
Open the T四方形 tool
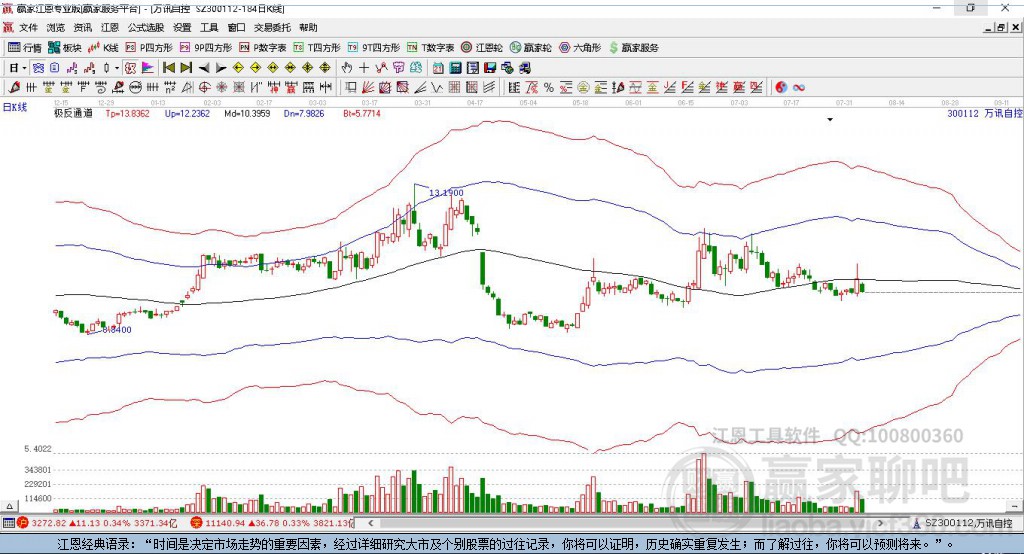317,48
